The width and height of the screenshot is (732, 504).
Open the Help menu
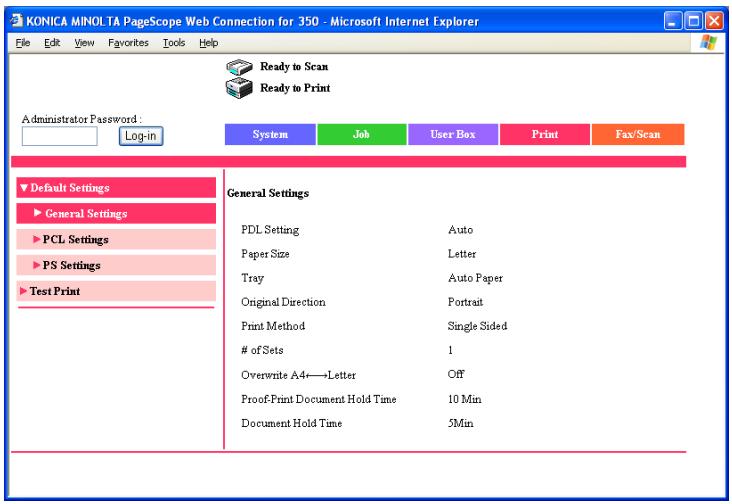[209, 43]
